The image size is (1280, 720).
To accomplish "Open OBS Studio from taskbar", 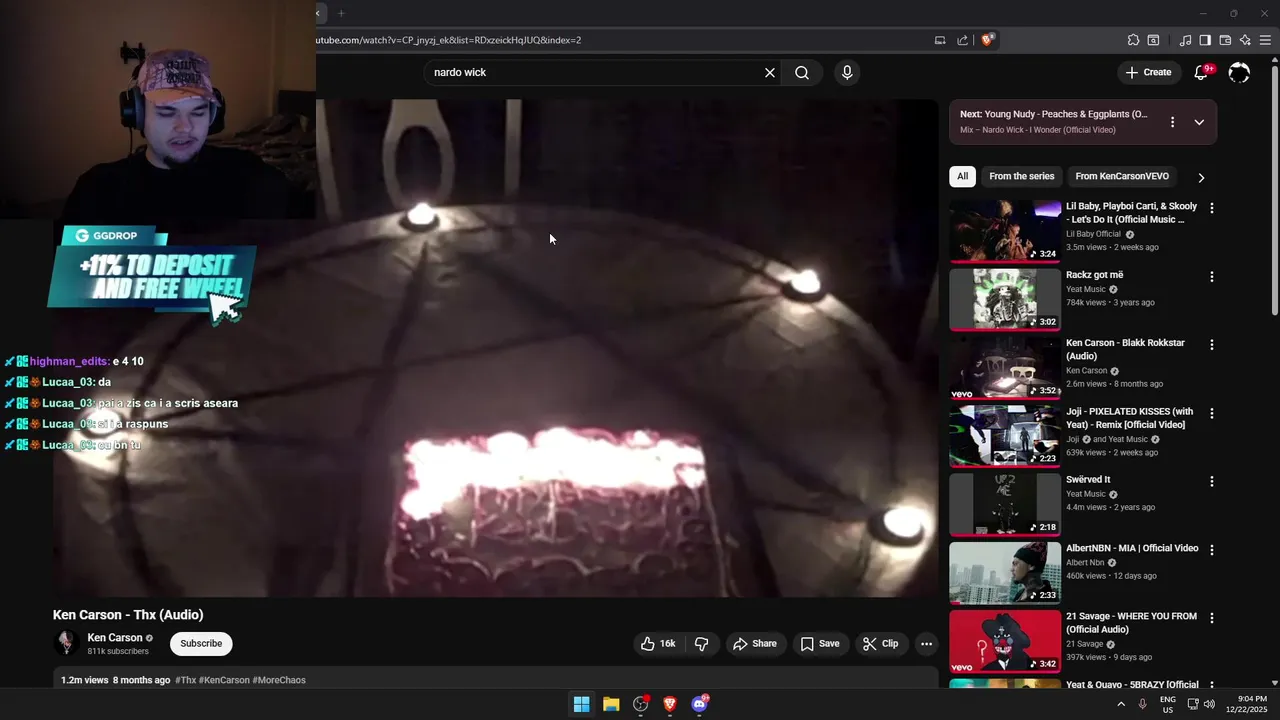I will (640, 704).
